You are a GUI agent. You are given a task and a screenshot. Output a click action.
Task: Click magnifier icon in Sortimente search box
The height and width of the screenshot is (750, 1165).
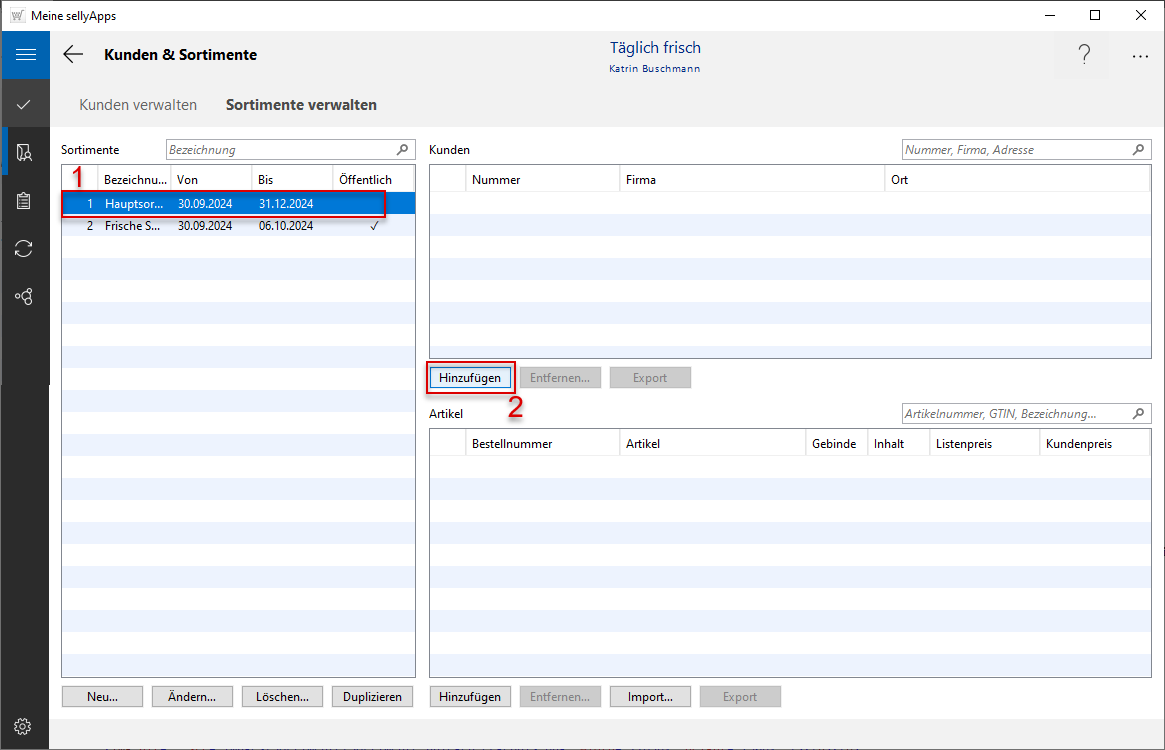point(403,150)
